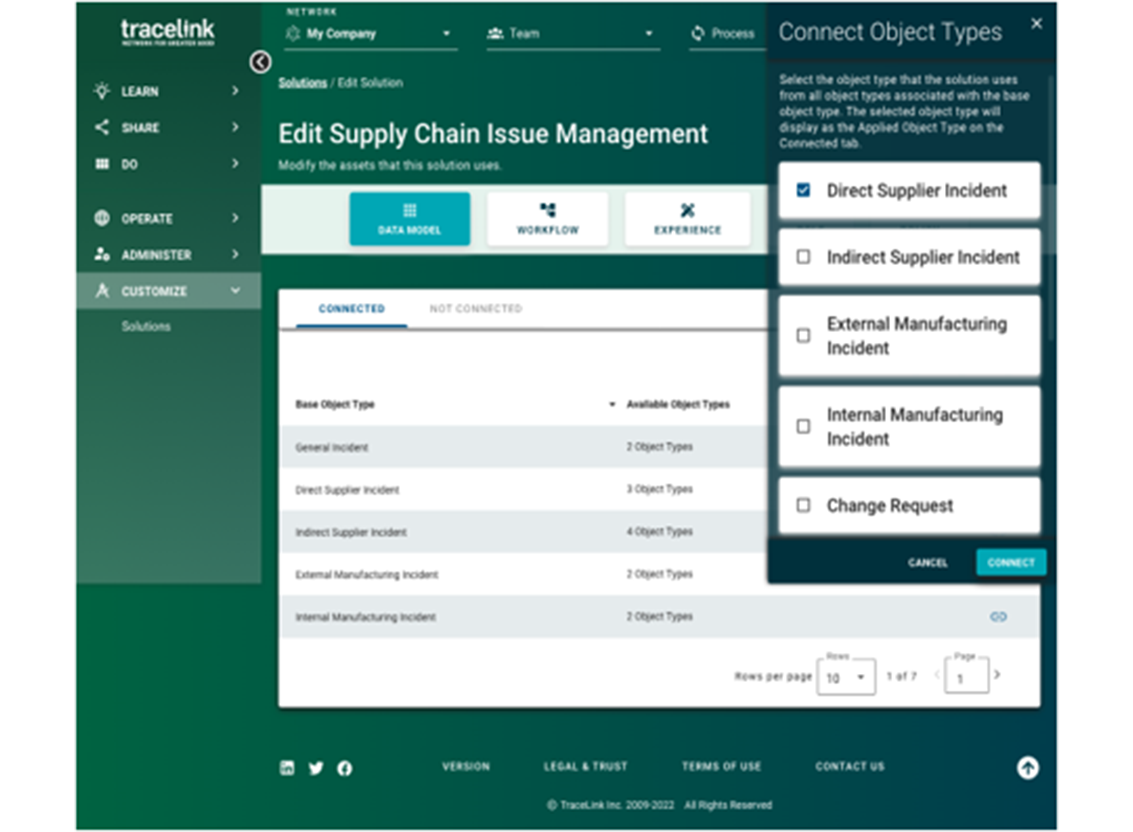
Task: Select the Not Connected tab
Action: coord(475,309)
